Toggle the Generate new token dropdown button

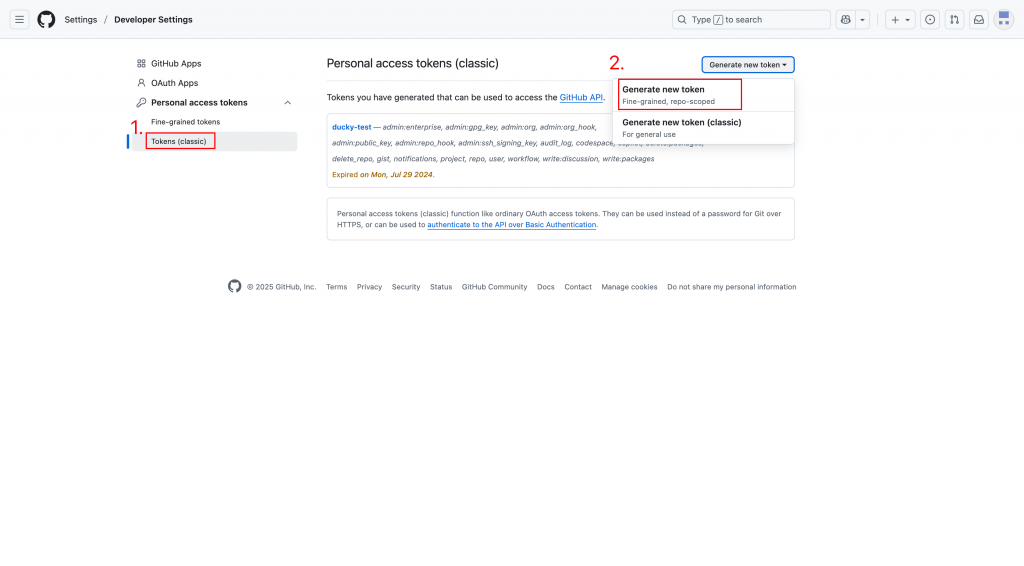coord(748,65)
